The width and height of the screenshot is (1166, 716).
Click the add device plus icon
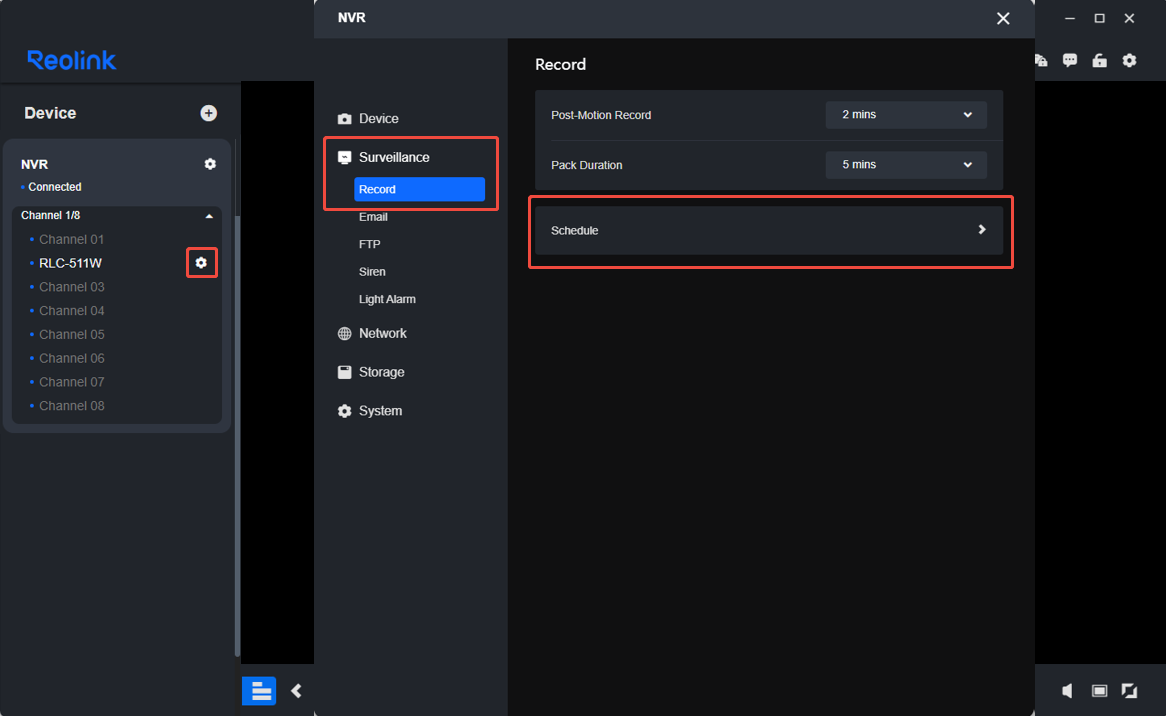point(208,113)
